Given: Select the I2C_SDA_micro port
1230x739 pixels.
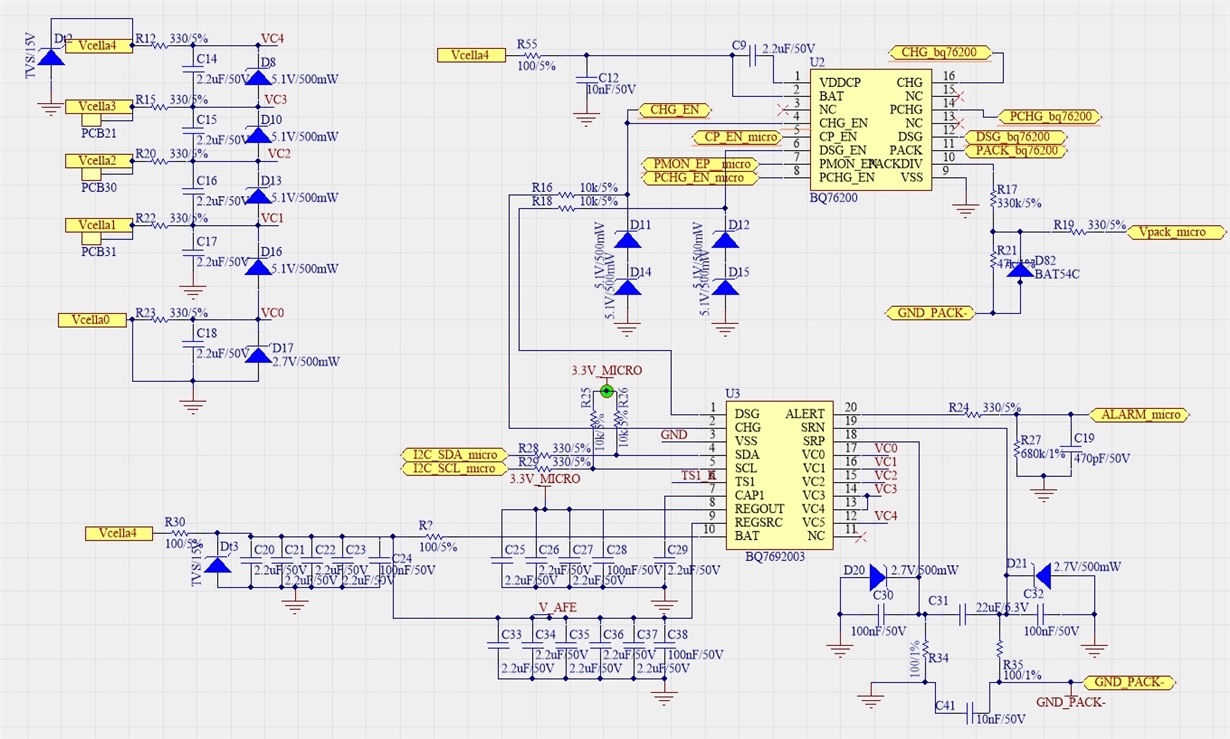Looking at the screenshot, I should coord(455,455).
